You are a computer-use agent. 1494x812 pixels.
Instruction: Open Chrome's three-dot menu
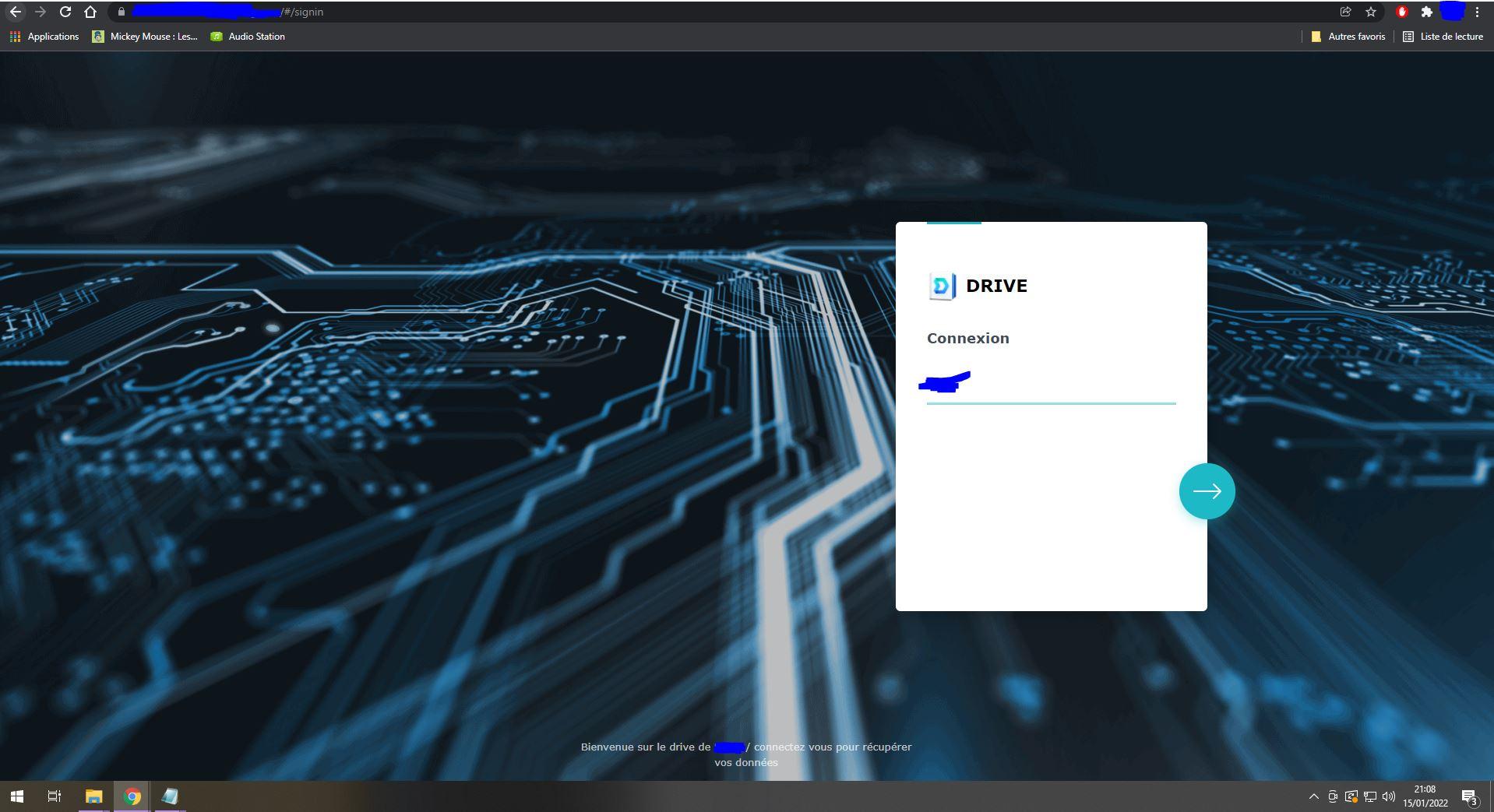pyautogui.click(x=1477, y=12)
